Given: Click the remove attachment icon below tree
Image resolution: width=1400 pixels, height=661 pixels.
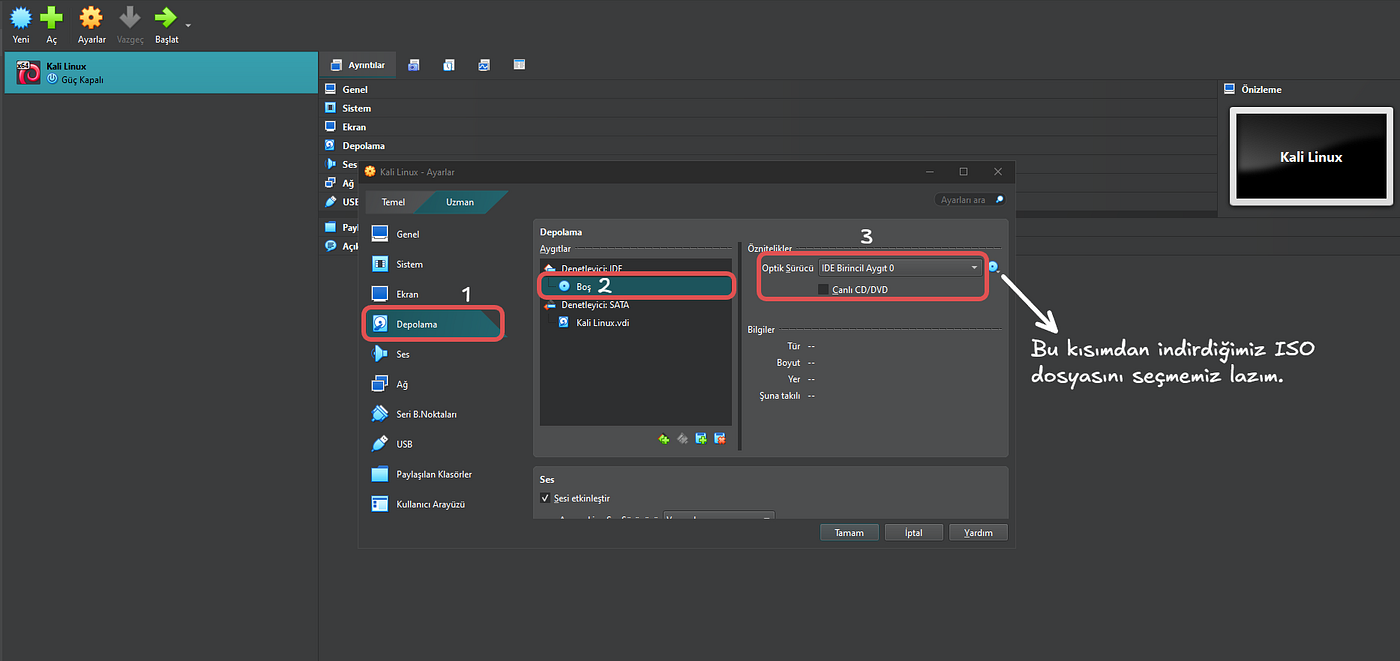Looking at the screenshot, I should click(719, 438).
